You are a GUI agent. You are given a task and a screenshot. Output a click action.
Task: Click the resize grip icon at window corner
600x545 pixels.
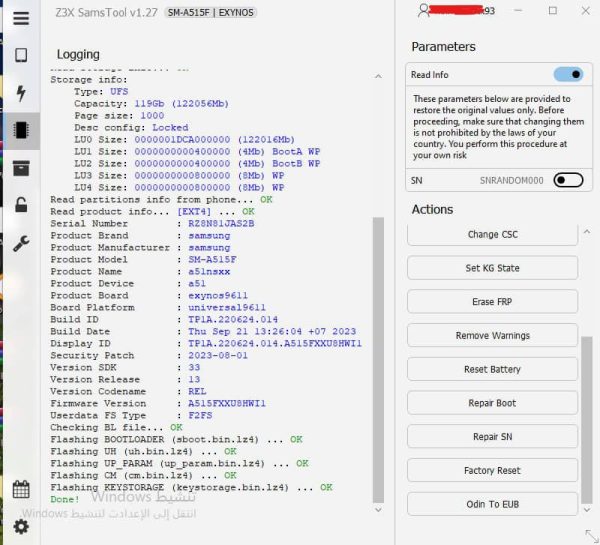pyautogui.click(x=592, y=536)
